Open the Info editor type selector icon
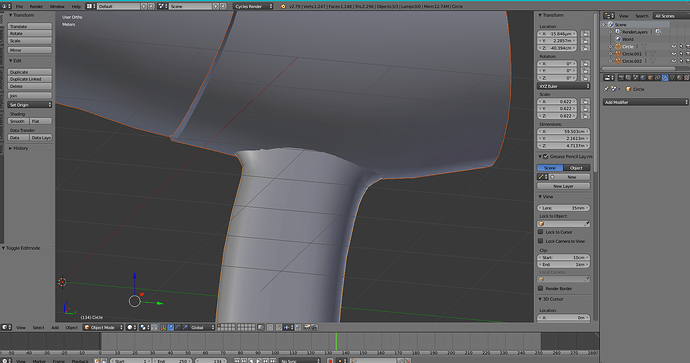Screen dimensions: 690x363 pyautogui.click(x=6, y=6)
